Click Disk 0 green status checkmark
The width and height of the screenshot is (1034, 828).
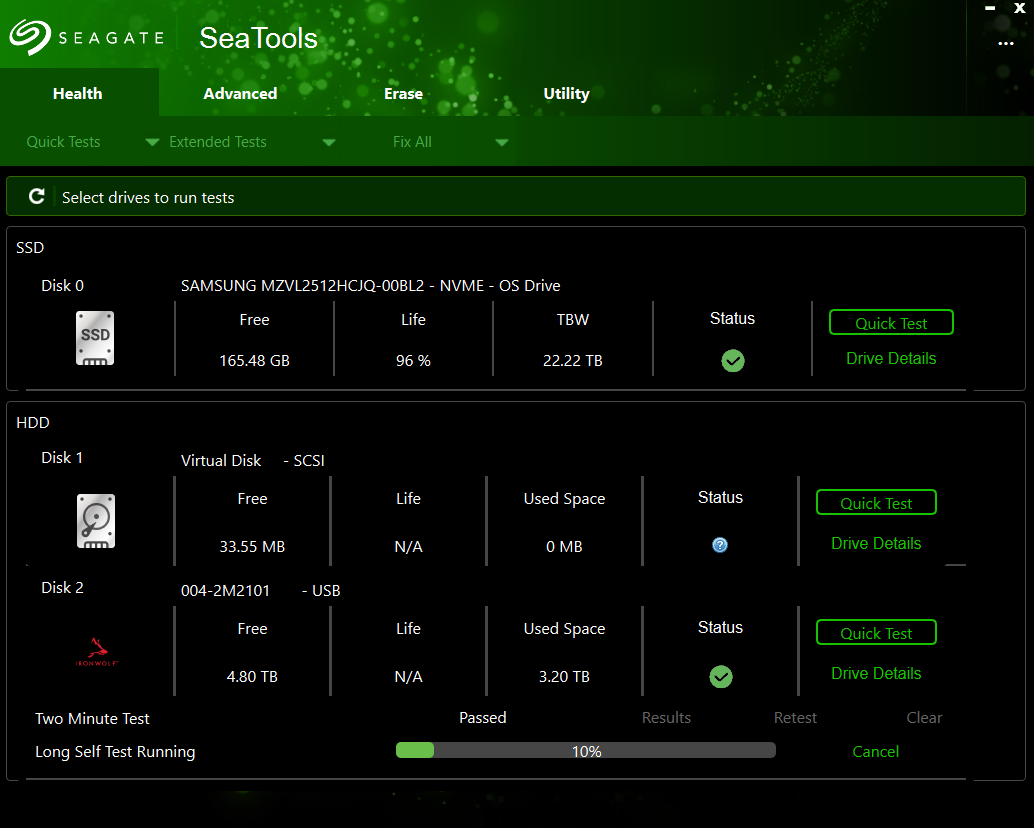pyautogui.click(x=732, y=361)
